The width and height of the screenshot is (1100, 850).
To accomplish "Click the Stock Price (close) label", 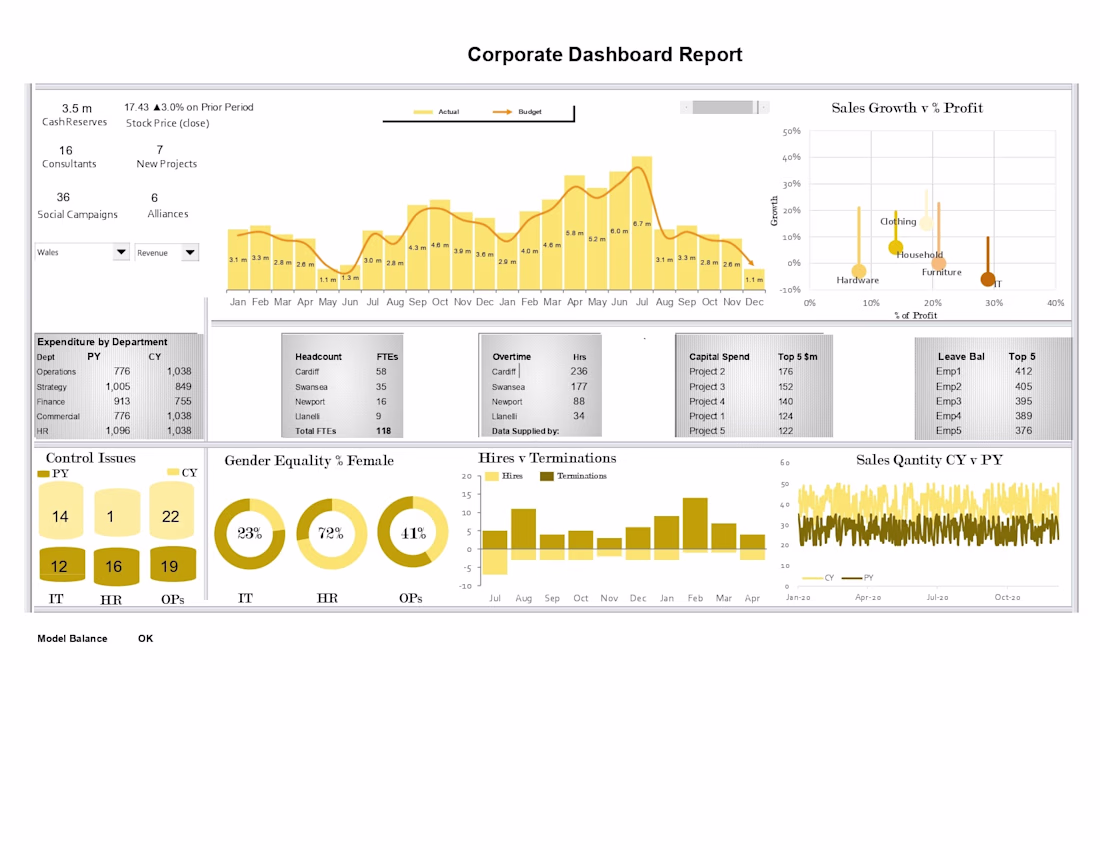I will 168,123.
